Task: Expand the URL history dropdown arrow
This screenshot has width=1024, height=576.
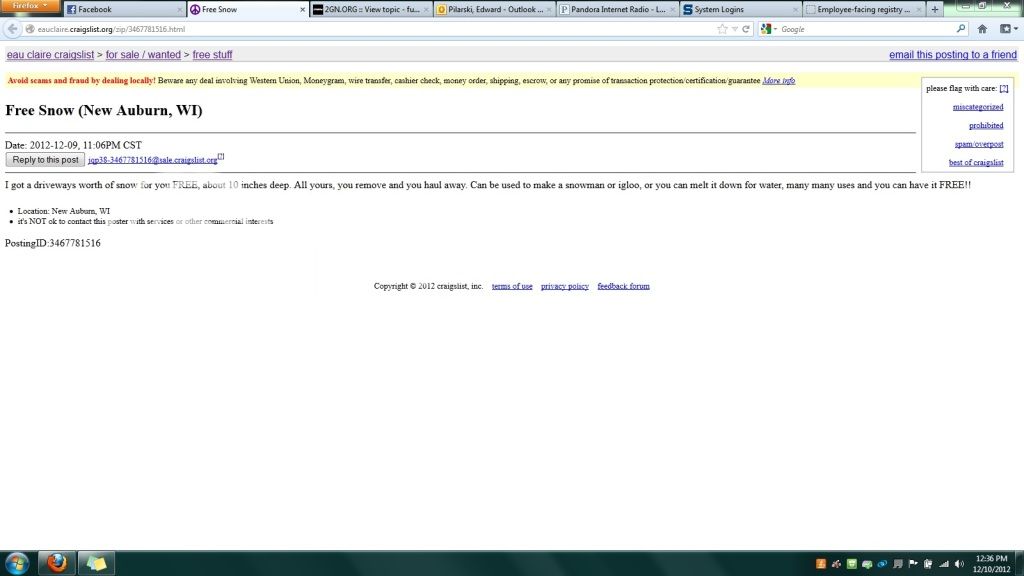Action: click(734, 29)
